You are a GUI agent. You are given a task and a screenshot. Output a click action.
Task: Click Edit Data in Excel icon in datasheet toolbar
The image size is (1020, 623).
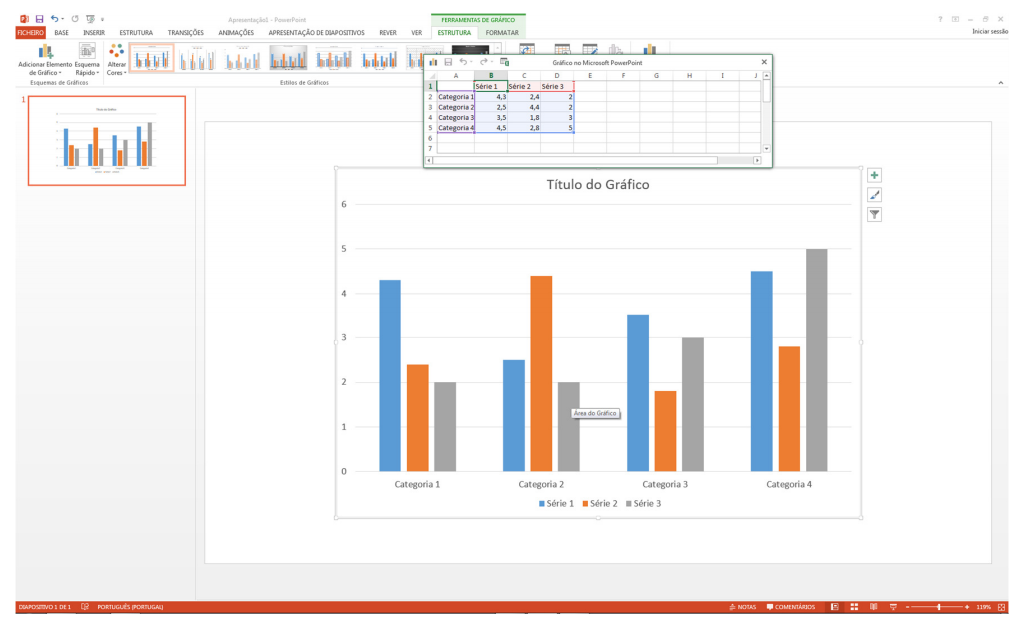[505, 62]
